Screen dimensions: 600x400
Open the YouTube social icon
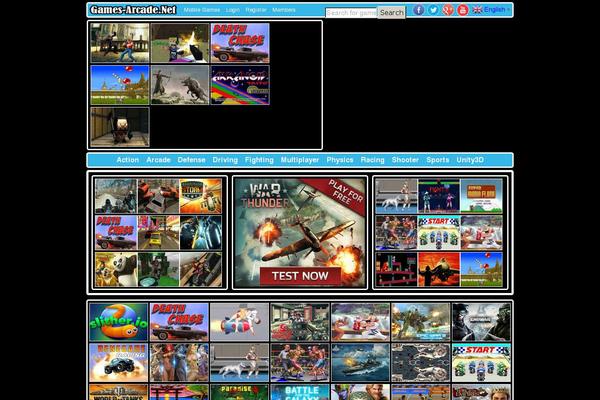tap(463, 10)
